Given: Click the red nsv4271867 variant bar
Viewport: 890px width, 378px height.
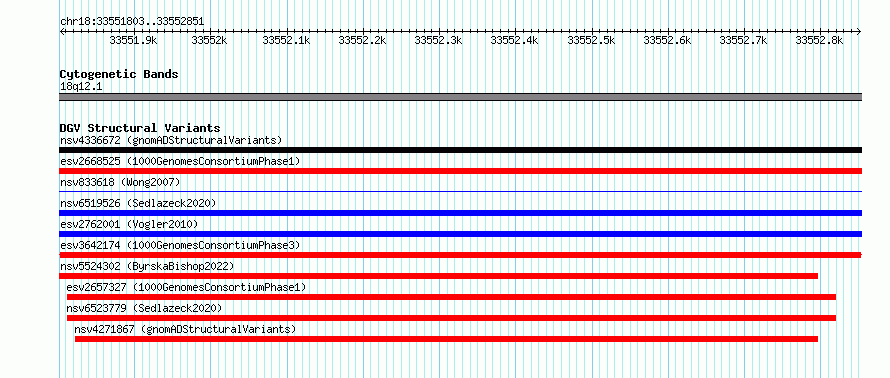Looking at the screenshot, I should pyautogui.click(x=446, y=339).
